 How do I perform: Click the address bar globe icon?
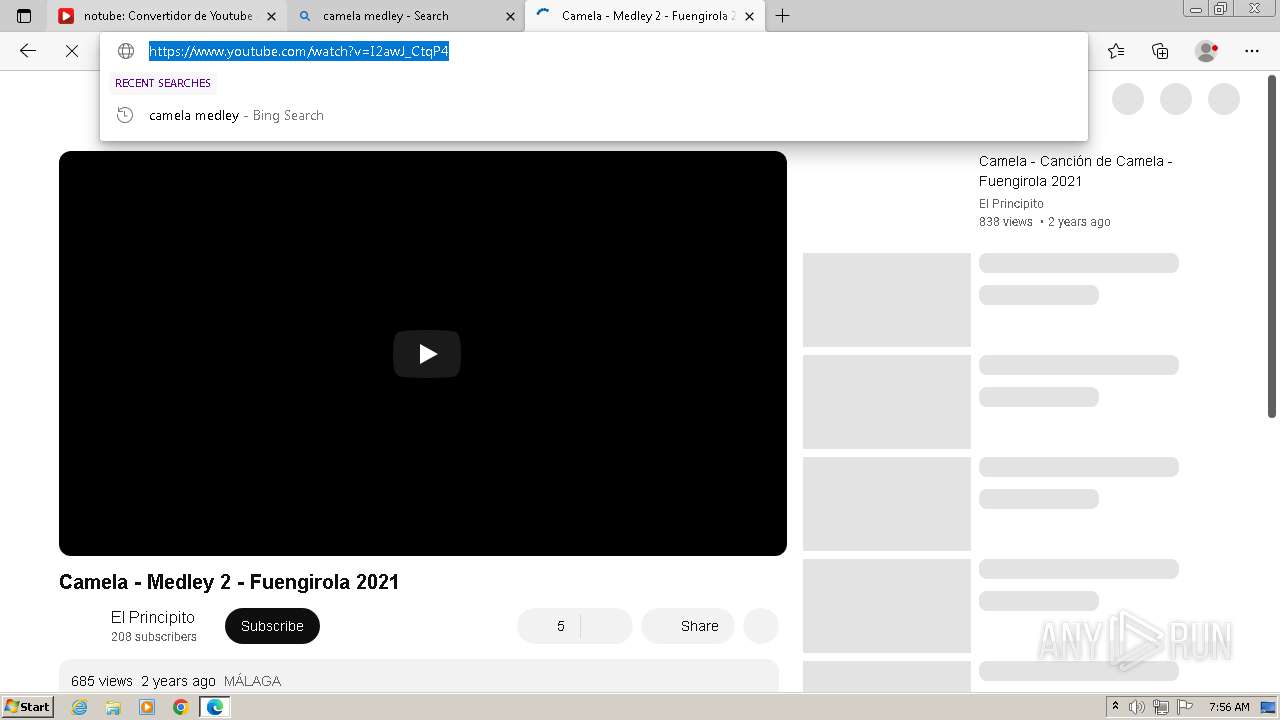tap(126, 51)
